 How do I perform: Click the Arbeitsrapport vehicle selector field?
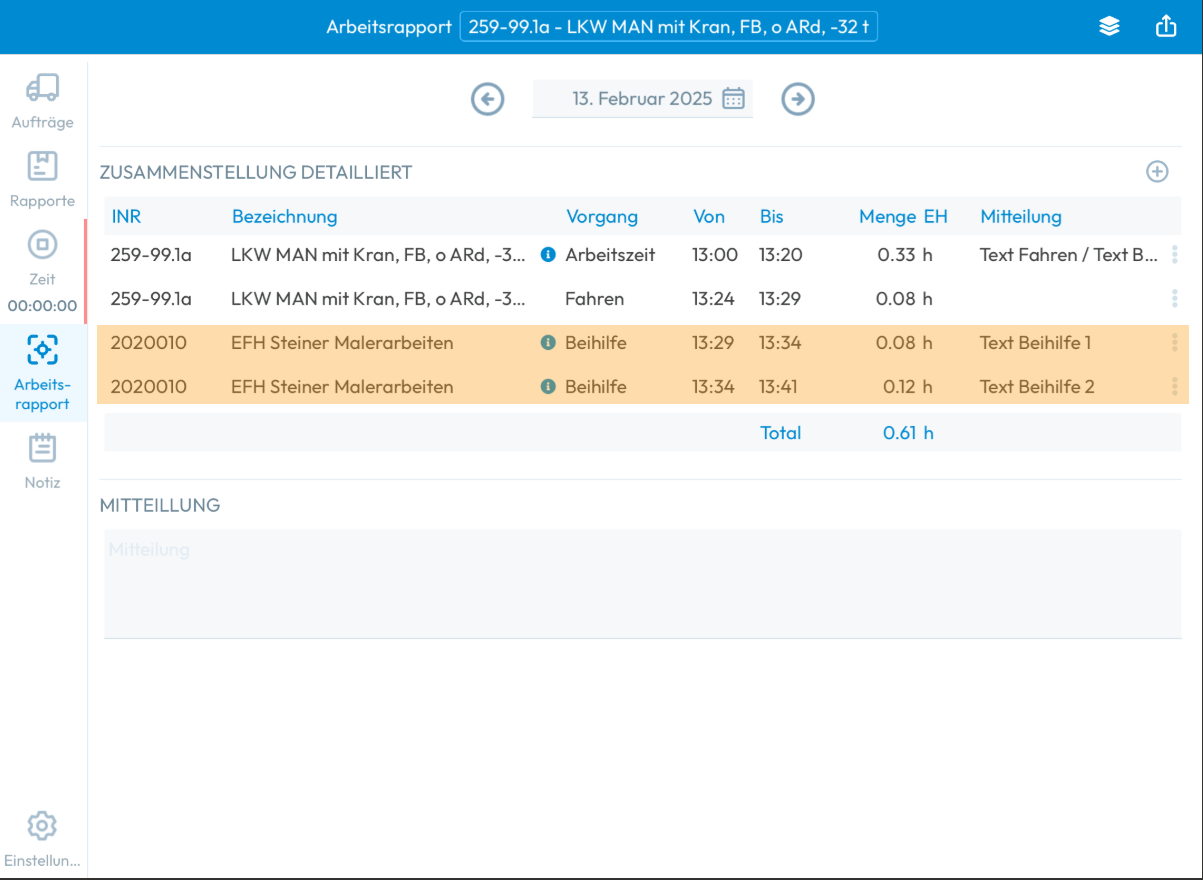668,27
